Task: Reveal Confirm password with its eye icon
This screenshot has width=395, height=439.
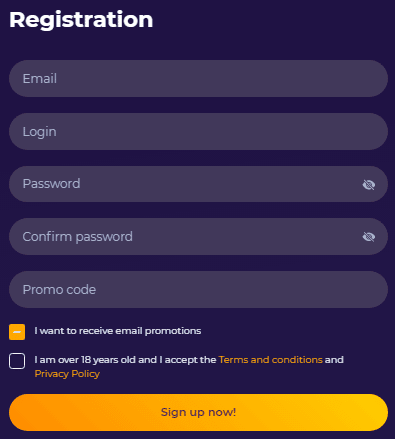Action: coord(368,237)
